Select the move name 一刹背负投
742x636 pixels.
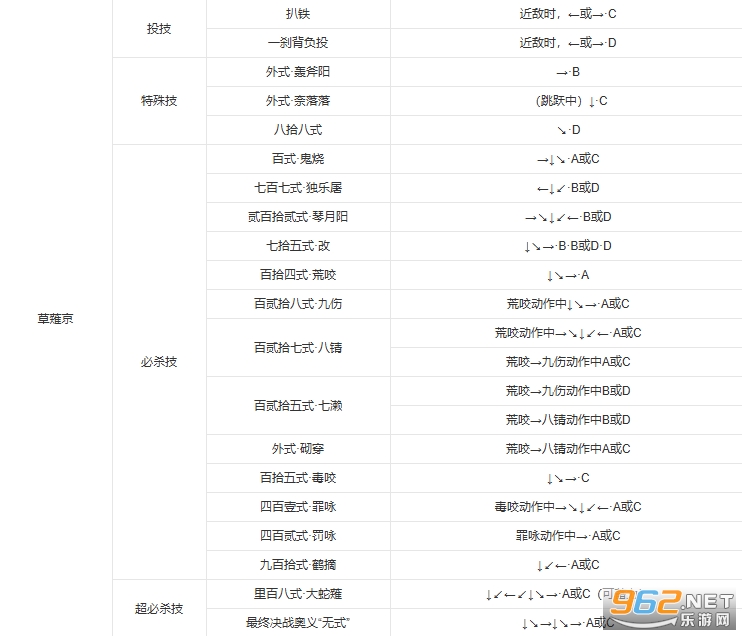click(x=298, y=43)
